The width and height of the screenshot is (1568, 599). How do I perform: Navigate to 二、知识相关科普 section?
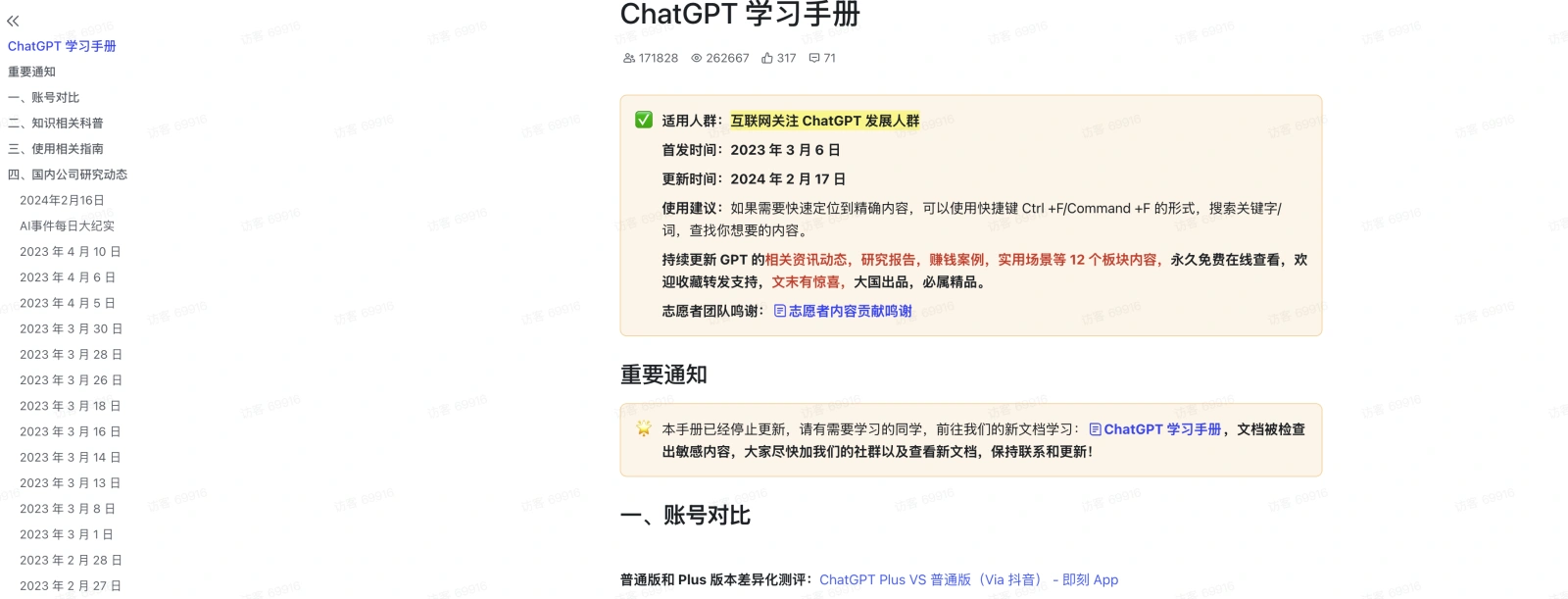(x=56, y=123)
